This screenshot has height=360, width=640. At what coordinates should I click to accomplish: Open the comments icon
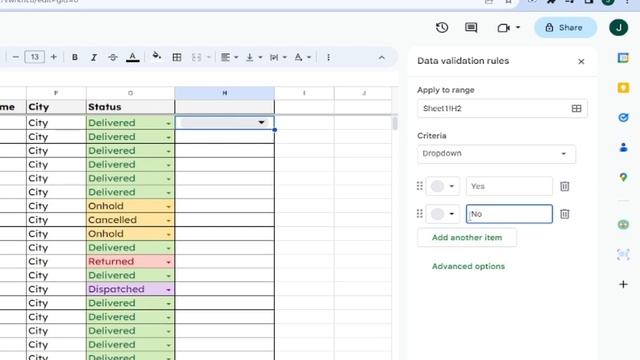[471, 28]
